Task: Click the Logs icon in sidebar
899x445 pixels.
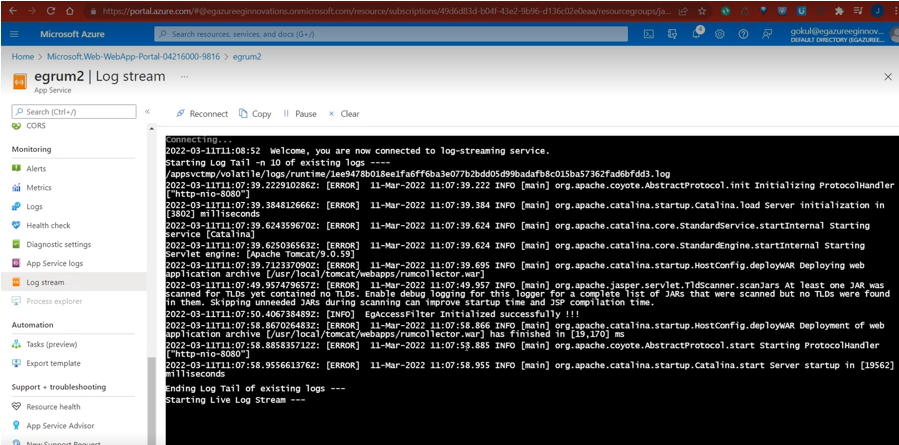Action: pos(16,206)
